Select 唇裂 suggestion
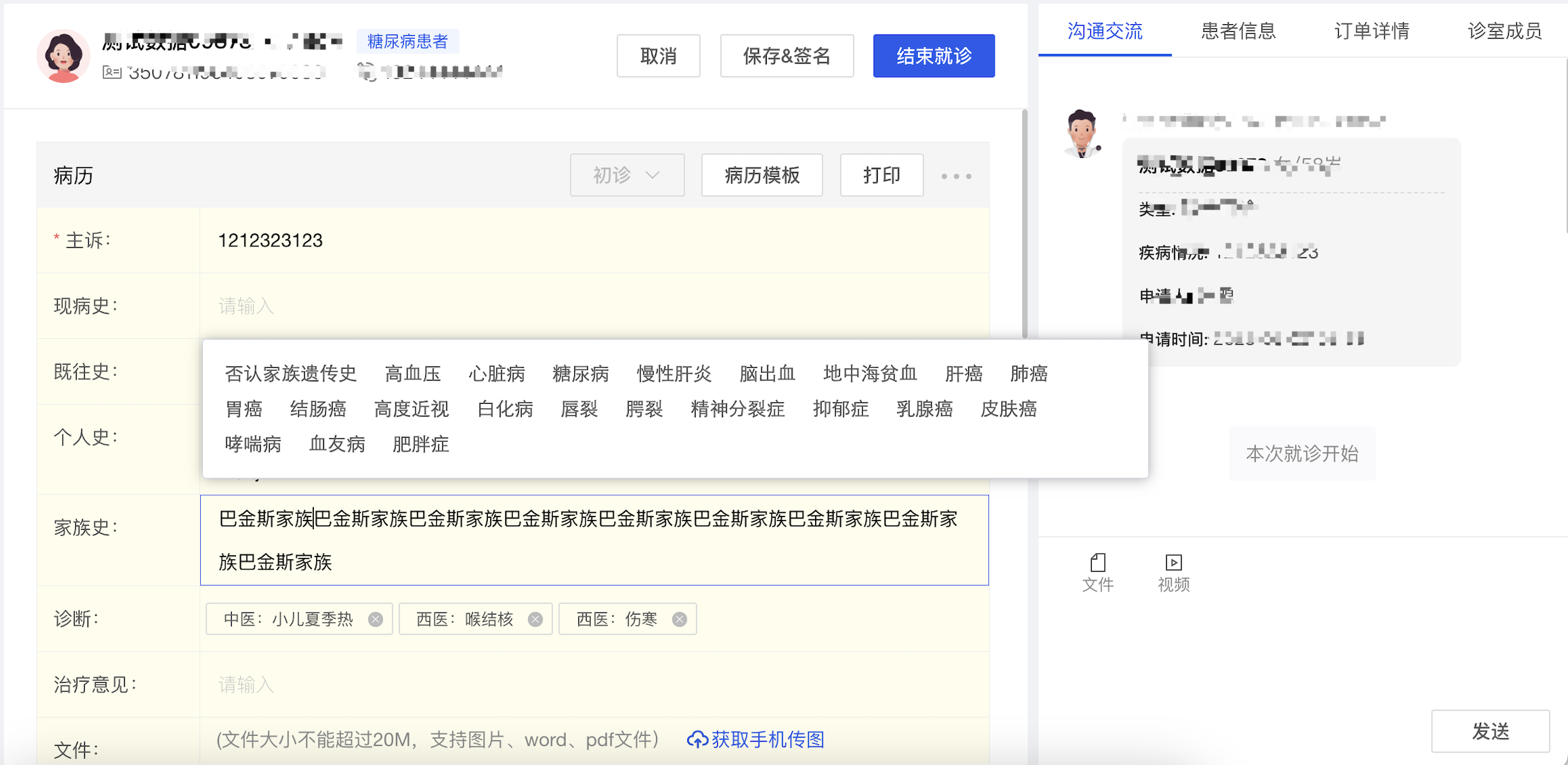This screenshot has height=765, width=1568. (579, 409)
